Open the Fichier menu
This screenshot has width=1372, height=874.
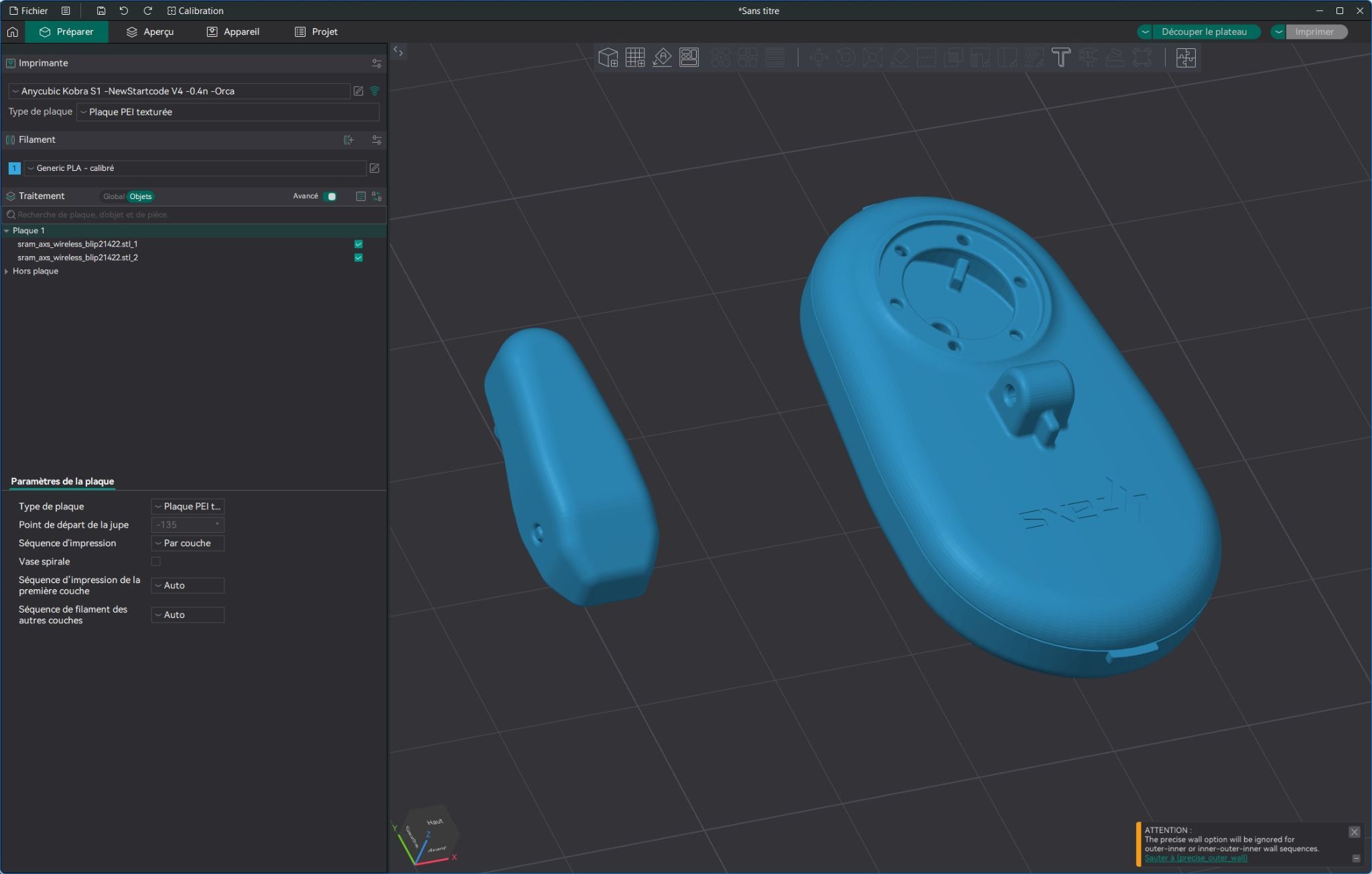[28, 11]
